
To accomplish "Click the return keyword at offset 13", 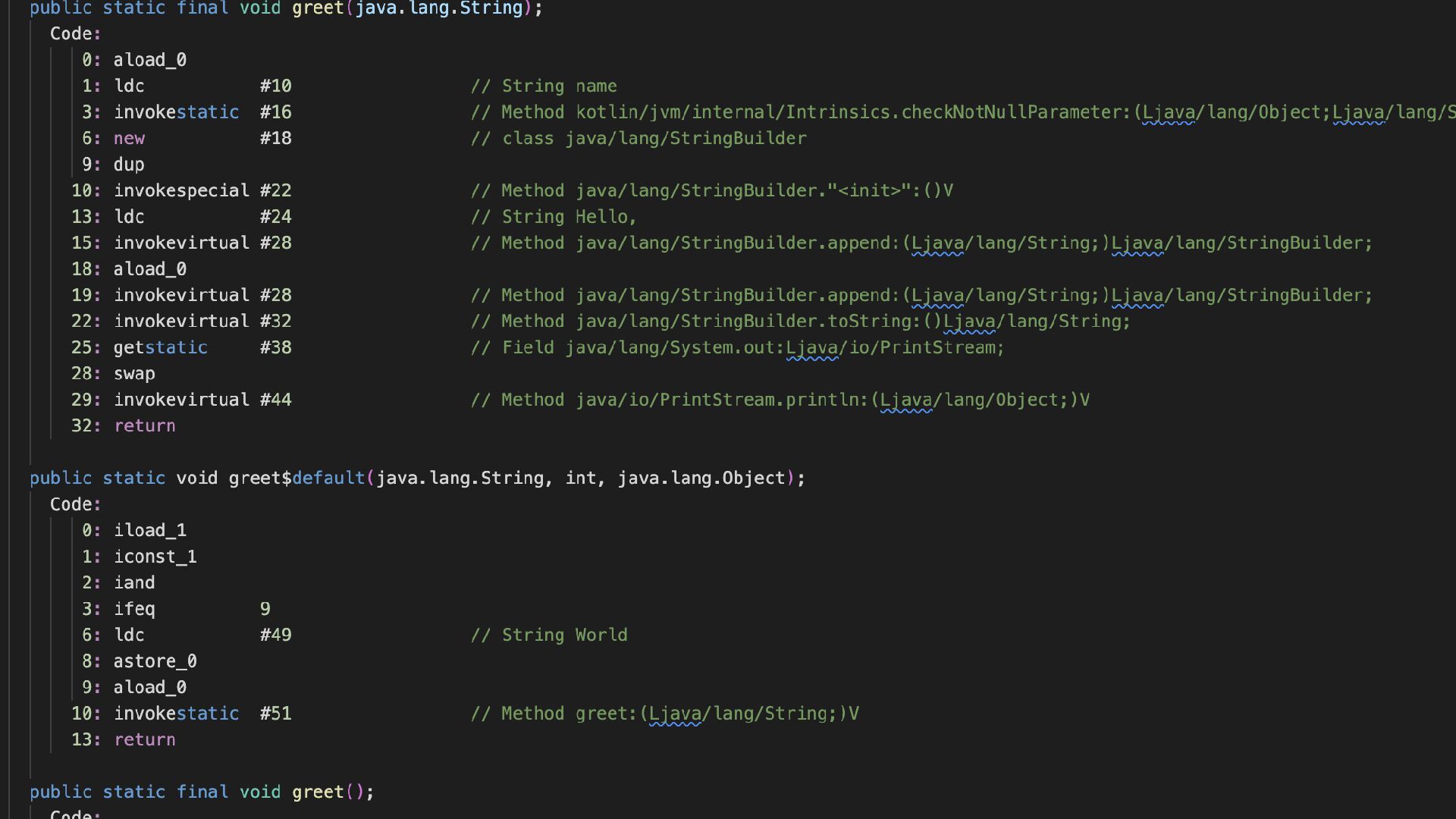I will pos(145,740).
